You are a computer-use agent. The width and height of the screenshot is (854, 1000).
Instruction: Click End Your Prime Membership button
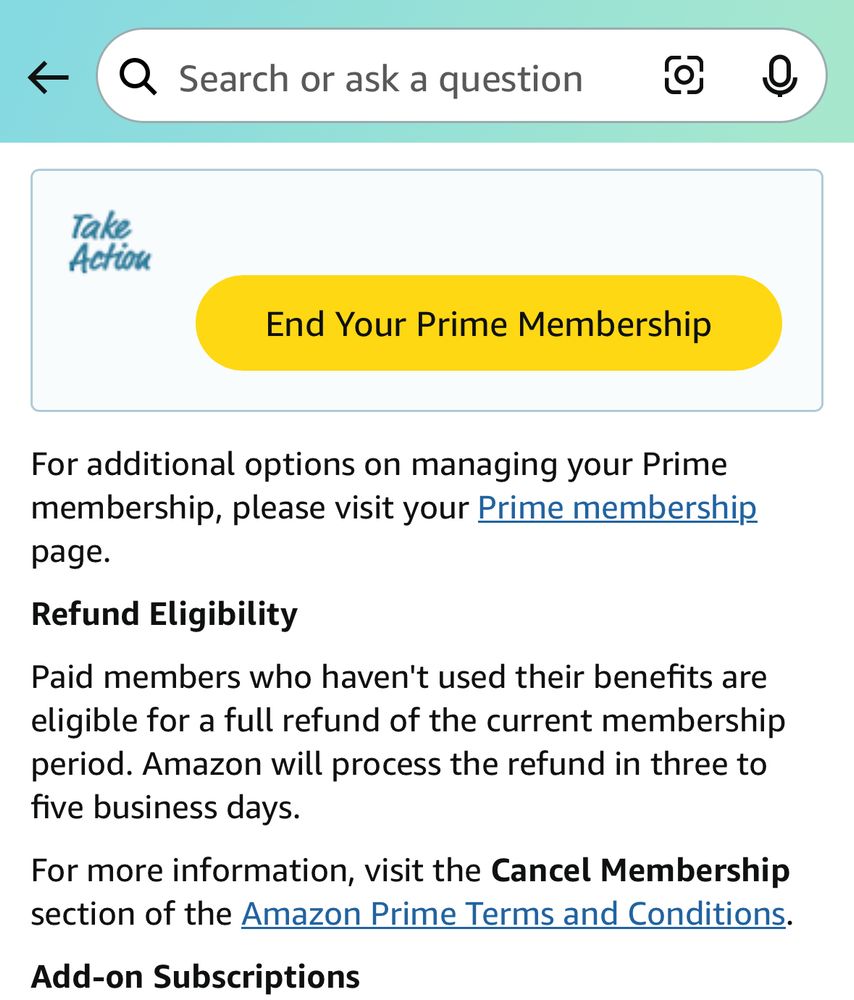pyautogui.click(x=489, y=323)
